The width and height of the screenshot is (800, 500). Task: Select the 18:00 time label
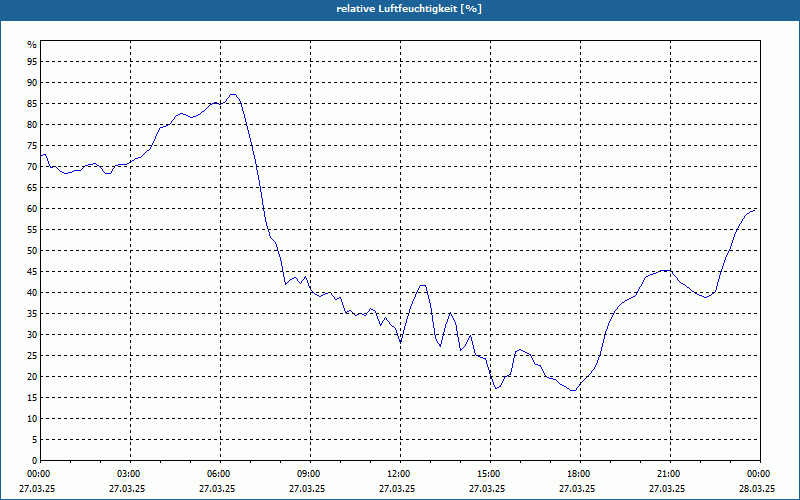[x=580, y=474]
